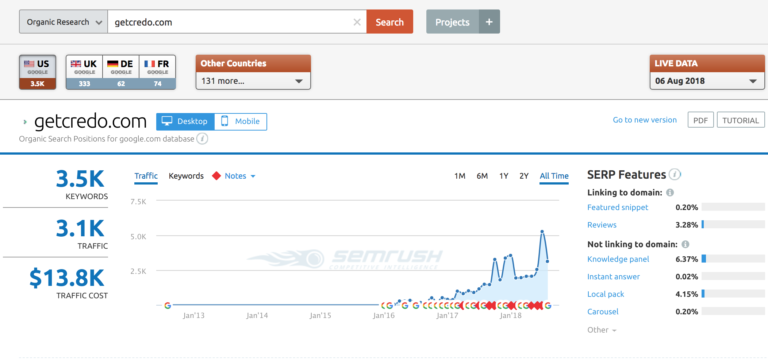Open the Live Data date dropdown
This screenshot has height=361, width=768.
[707, 81]
